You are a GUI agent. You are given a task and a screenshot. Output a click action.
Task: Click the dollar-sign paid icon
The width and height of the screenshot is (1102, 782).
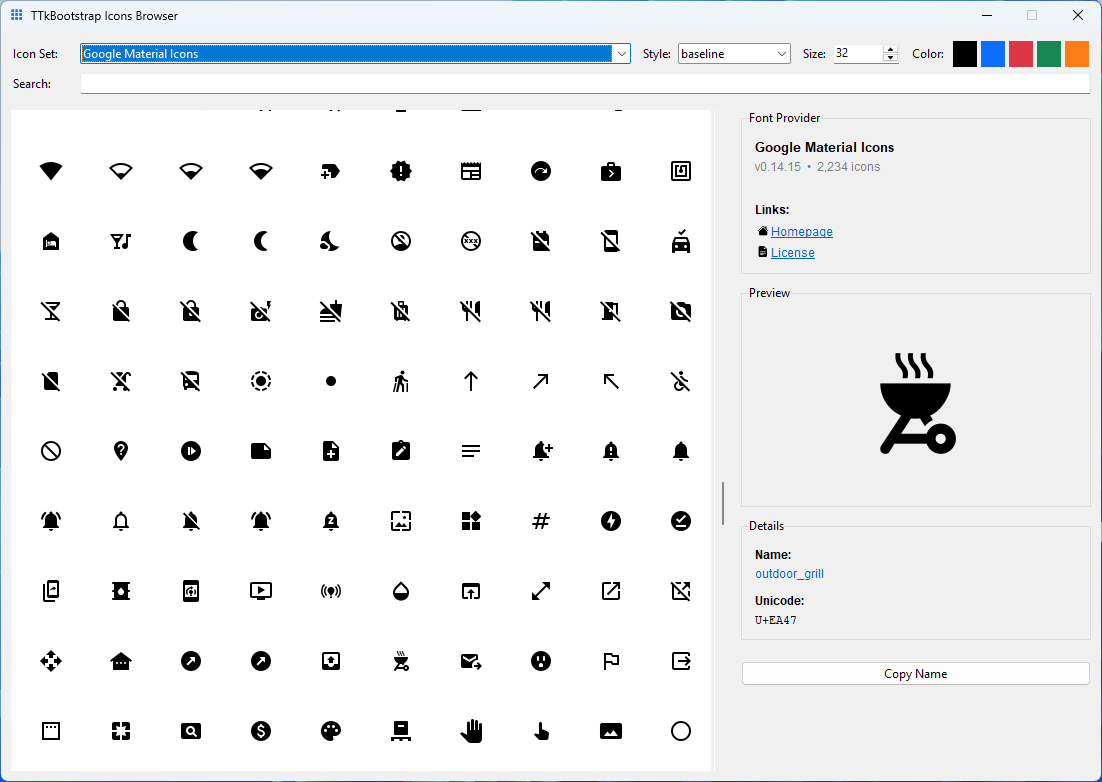(261, 731)
